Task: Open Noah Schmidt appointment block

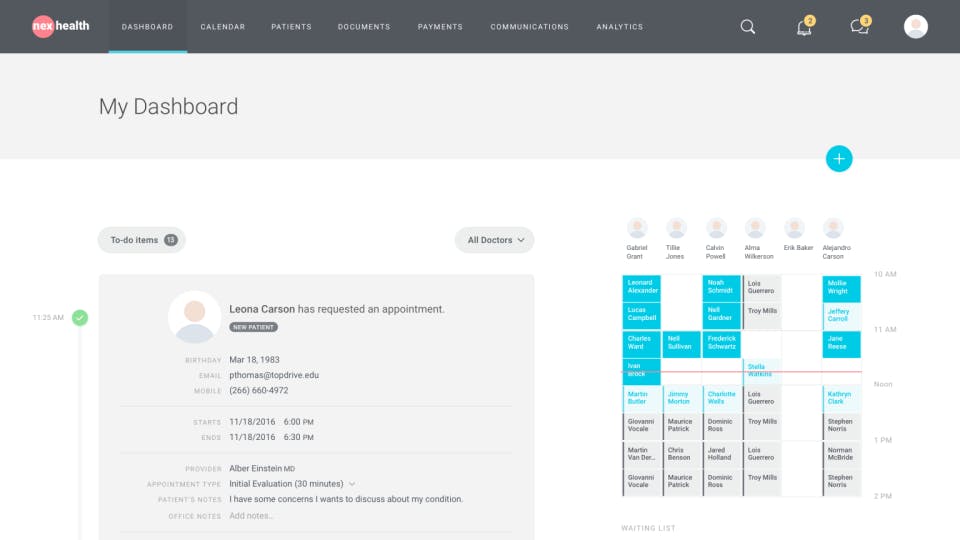Action: click(721, 288)
